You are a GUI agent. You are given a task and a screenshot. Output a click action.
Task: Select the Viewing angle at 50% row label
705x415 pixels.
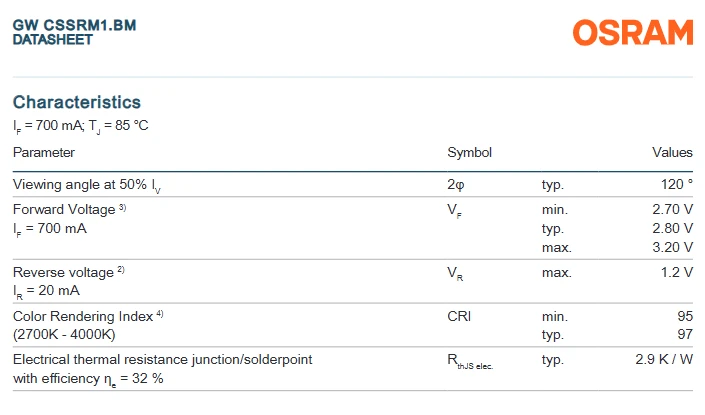pyautogui.click(x=87, y=185)
